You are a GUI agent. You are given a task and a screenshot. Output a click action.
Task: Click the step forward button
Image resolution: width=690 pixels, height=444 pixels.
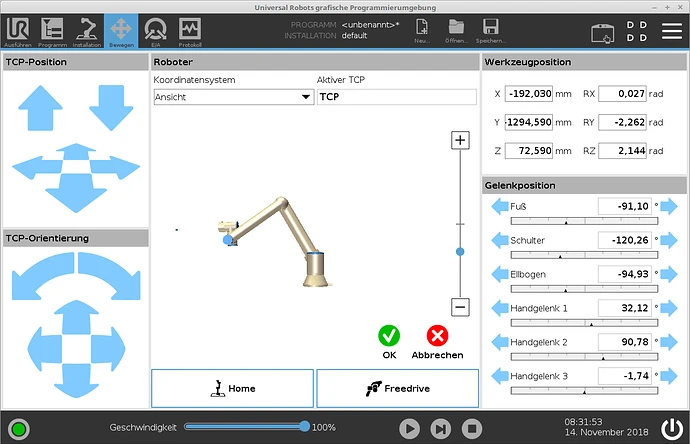[x=440, y=429]
